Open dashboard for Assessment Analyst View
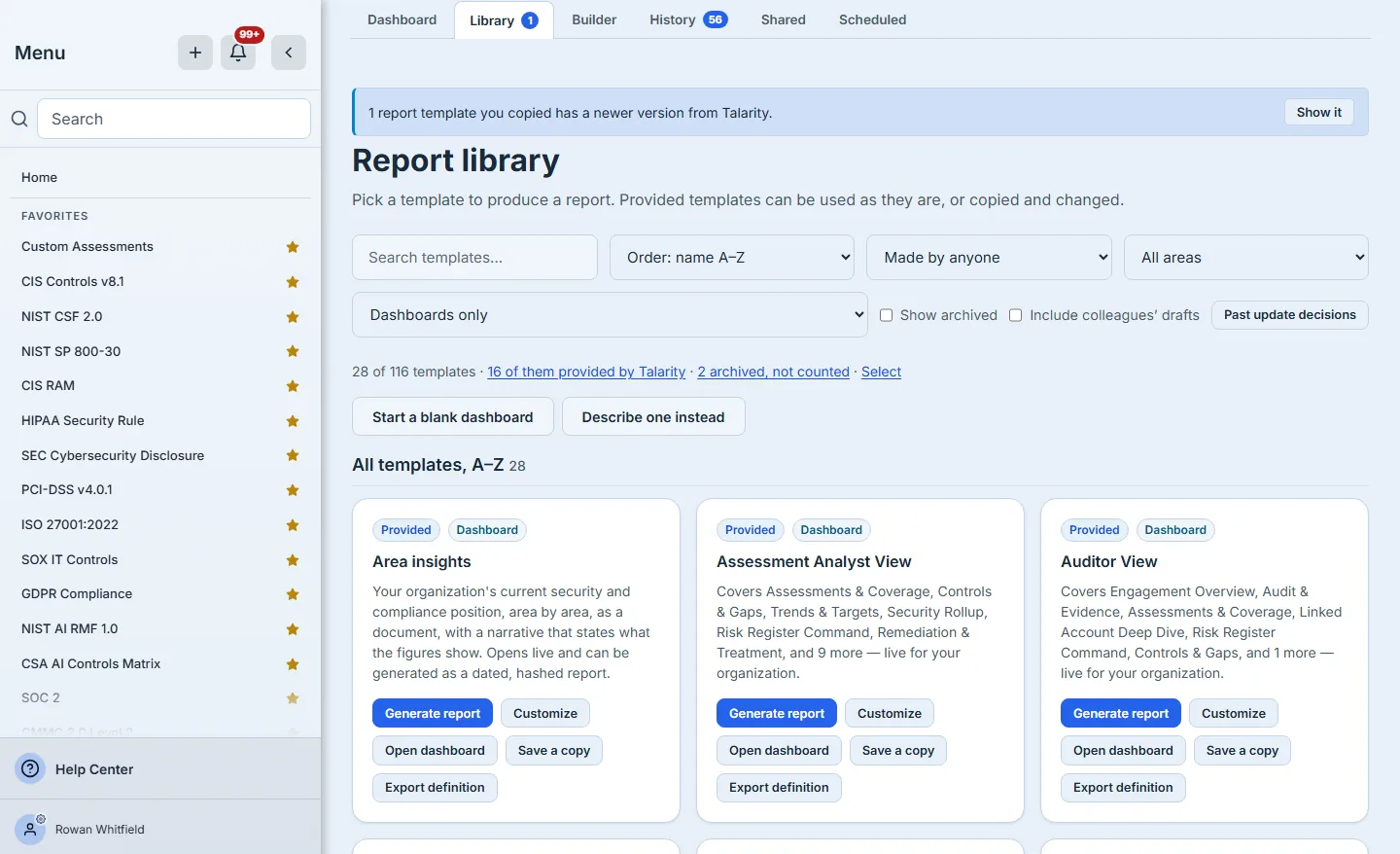The width and height of the screenshot is (1400, 854). [779, 750]
